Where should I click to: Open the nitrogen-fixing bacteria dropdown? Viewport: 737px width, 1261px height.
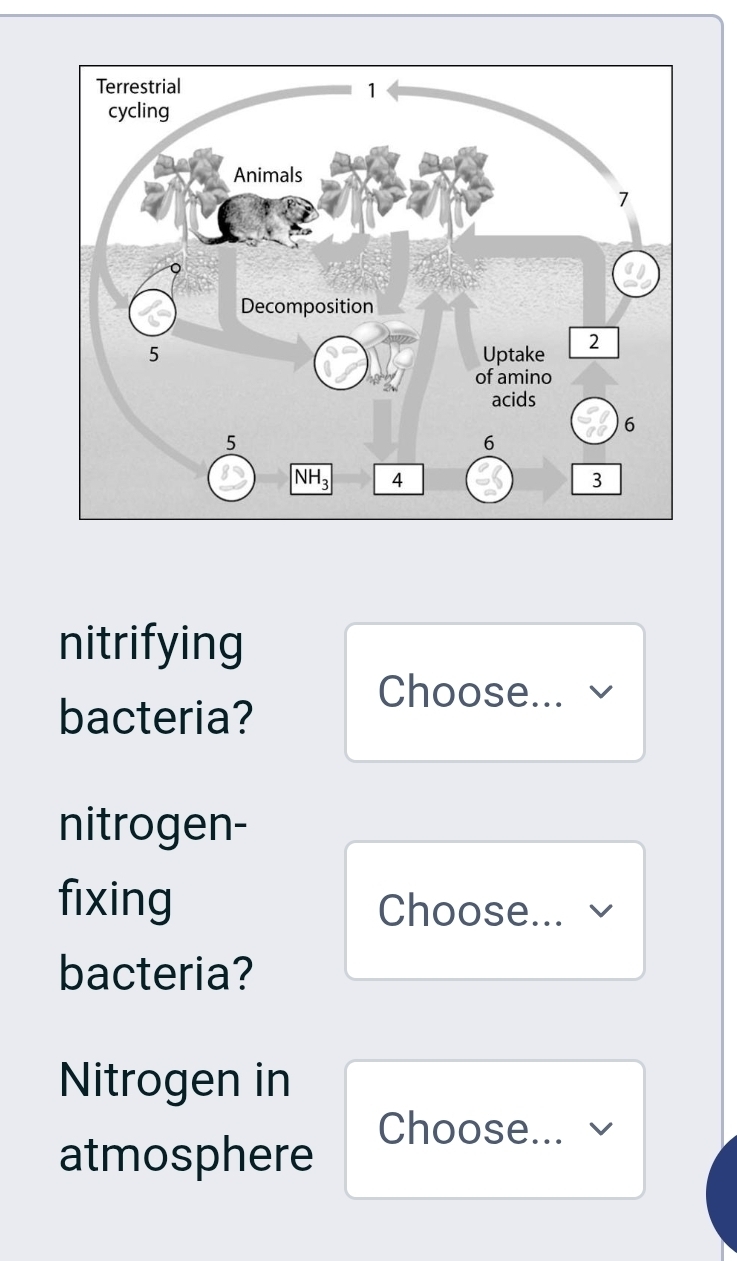(495, 910)
